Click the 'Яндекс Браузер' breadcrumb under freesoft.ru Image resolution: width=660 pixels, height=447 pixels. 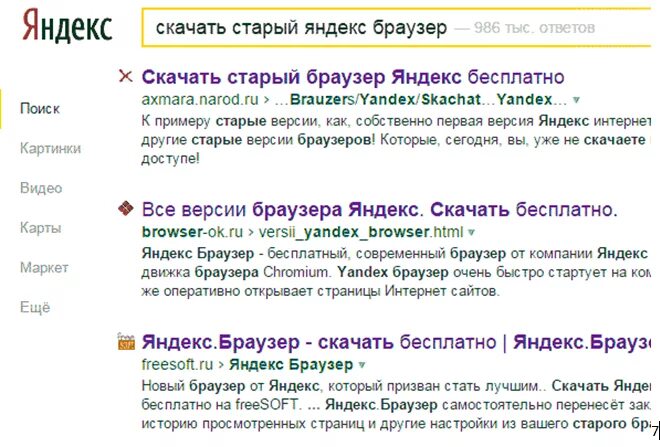[x=291, y=365]
